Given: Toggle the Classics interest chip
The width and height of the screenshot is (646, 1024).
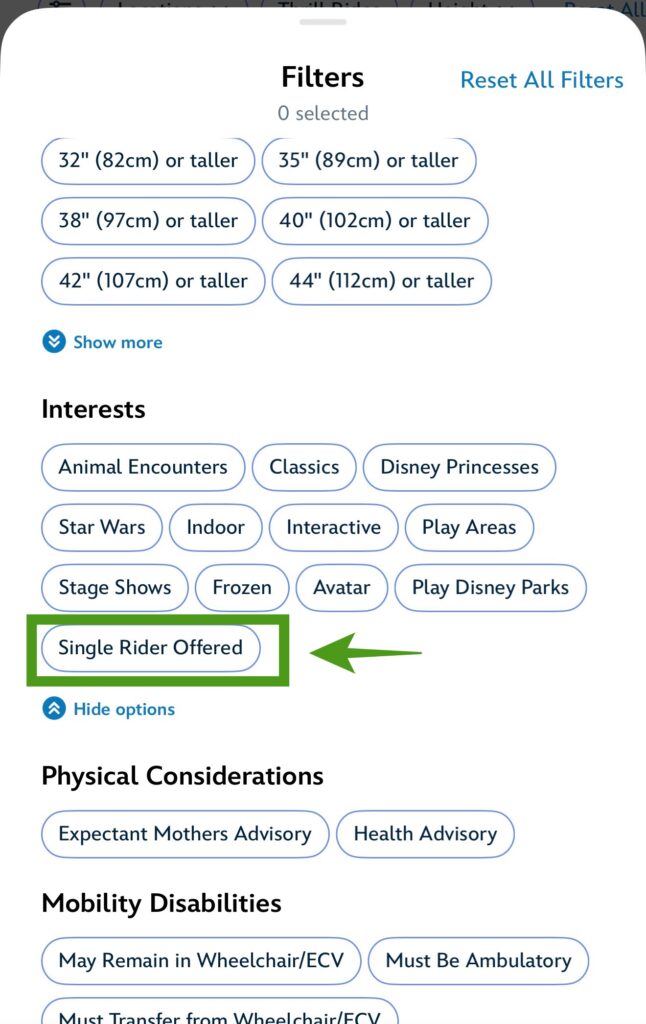Looking at the screenshot, I should pos(304,467).
